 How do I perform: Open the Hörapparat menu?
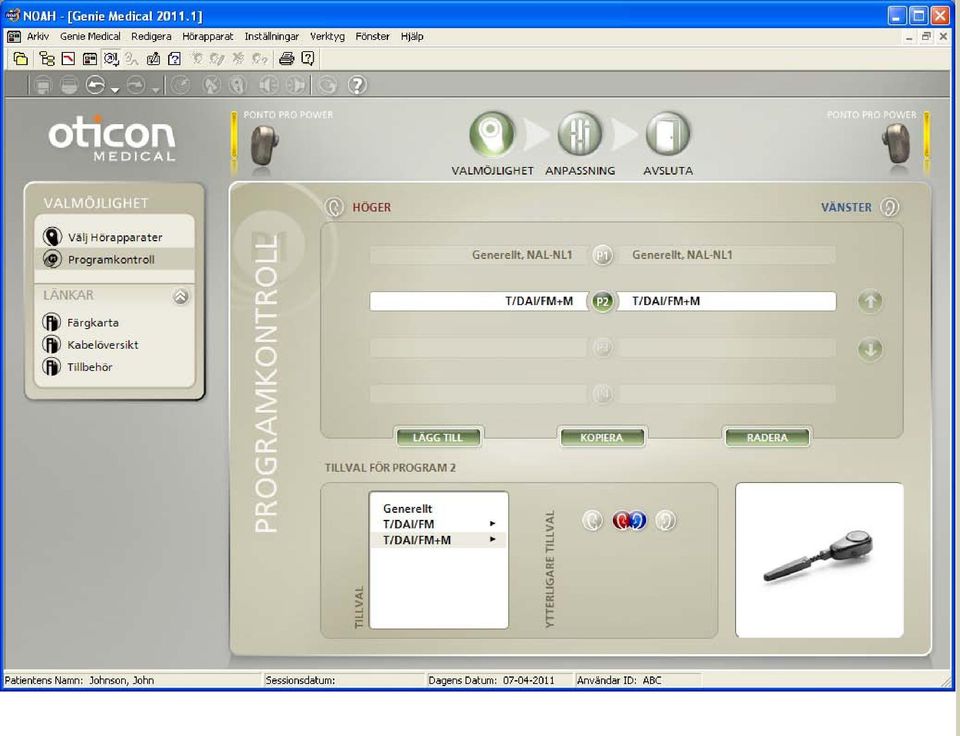[208, 37]
